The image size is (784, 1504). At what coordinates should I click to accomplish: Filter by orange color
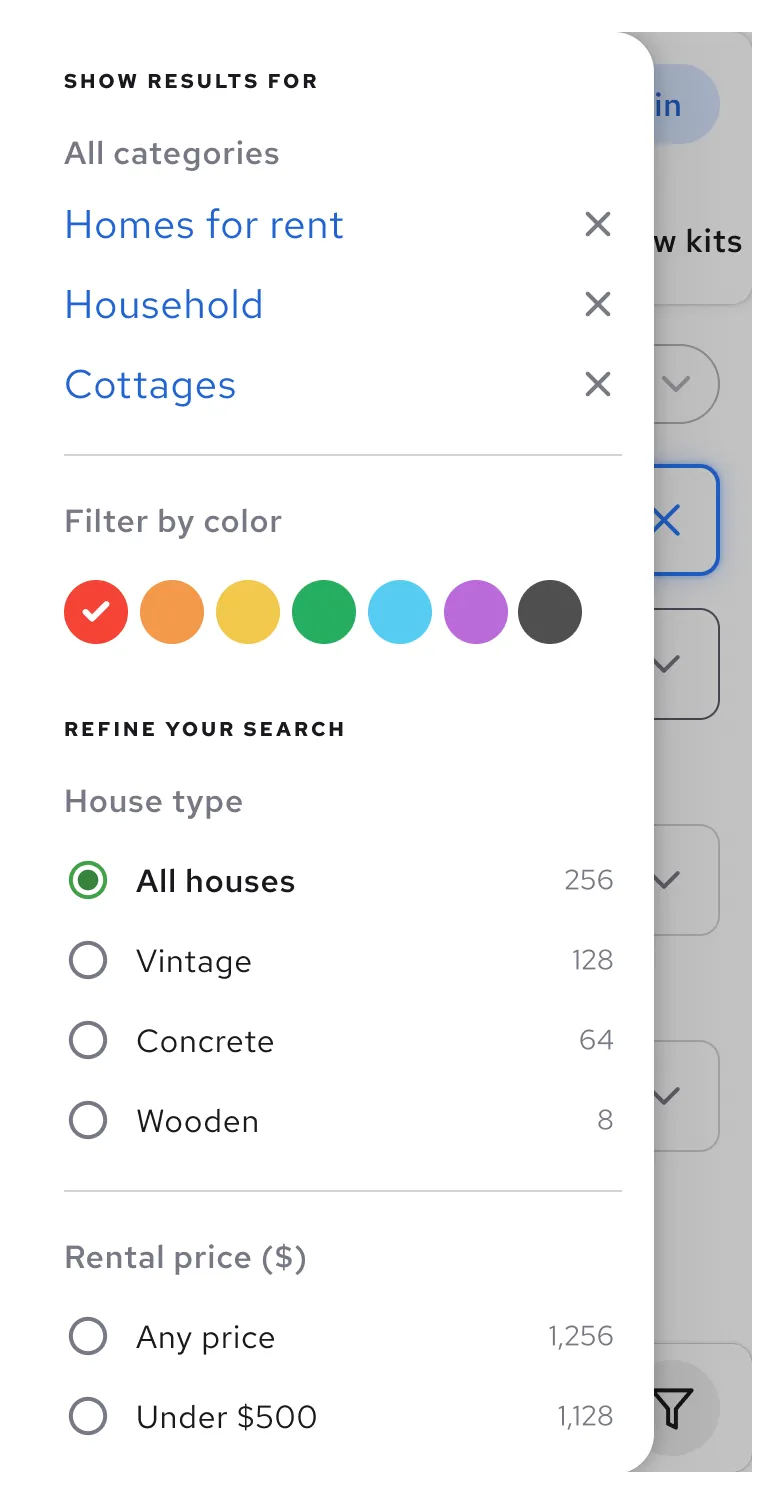pos(172,612)
